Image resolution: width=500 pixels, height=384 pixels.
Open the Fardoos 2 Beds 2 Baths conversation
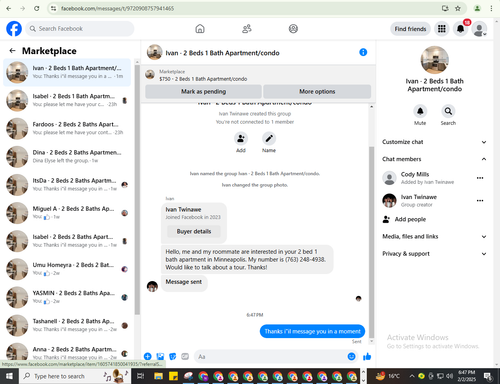point(67,128)
